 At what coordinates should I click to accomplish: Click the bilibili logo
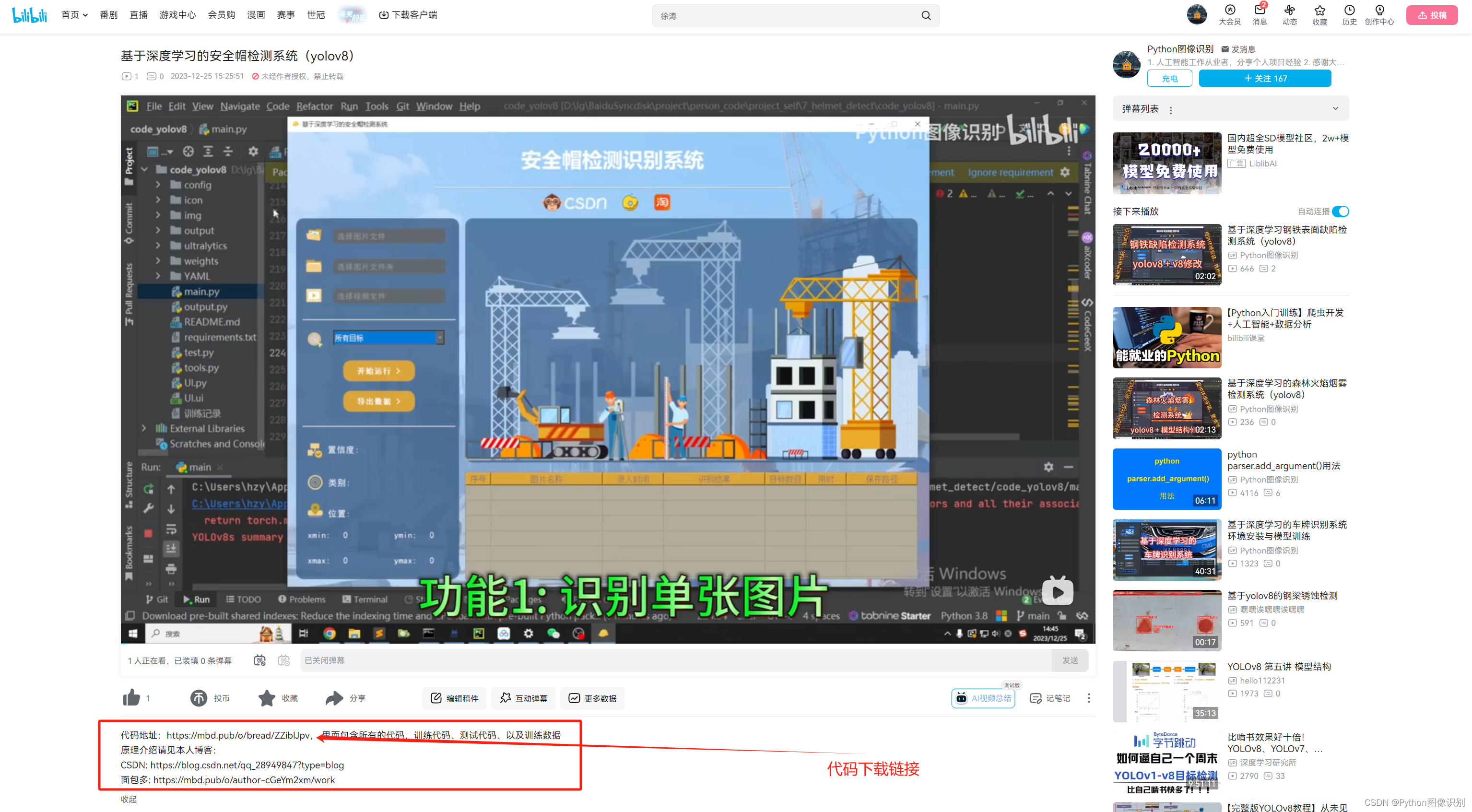pyautogui.click(x=30, y=15)
